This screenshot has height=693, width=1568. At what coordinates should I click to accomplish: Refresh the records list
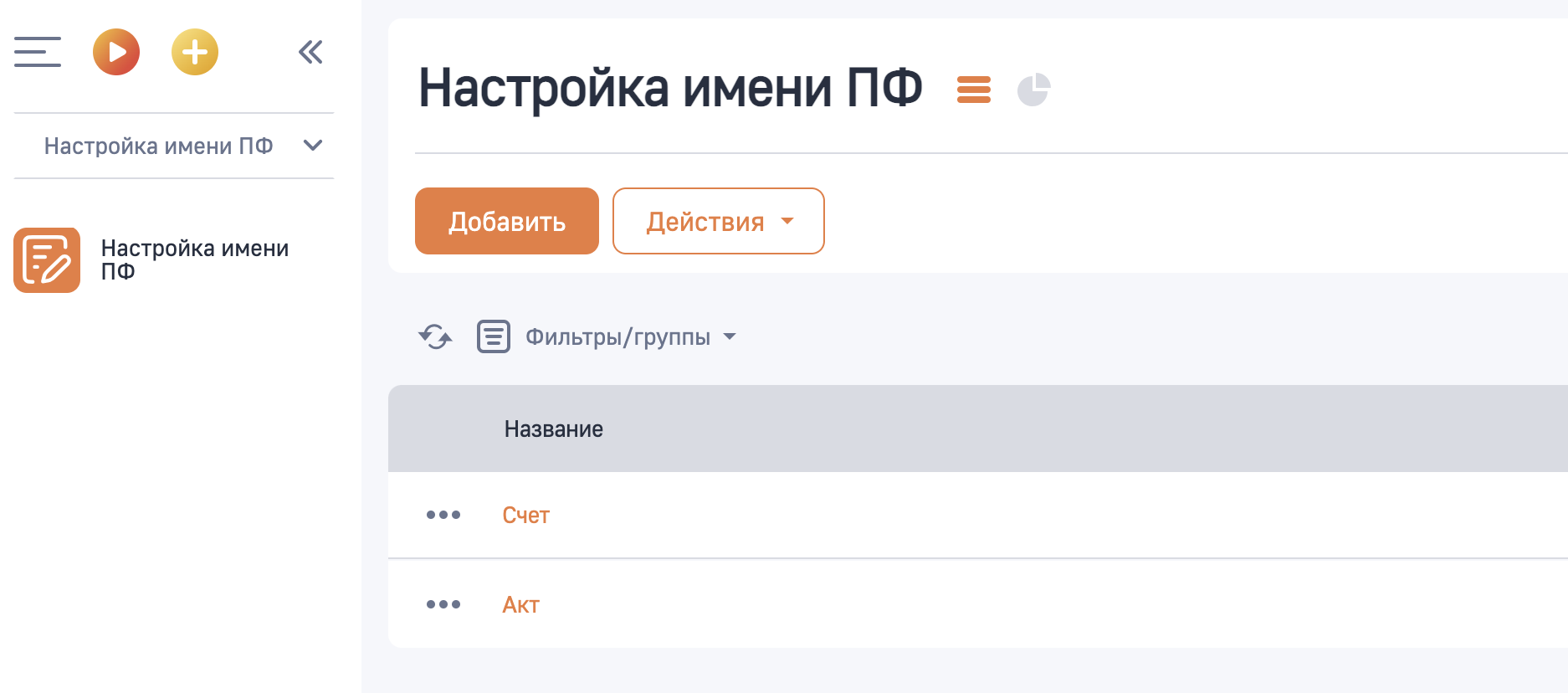(434, 336)
